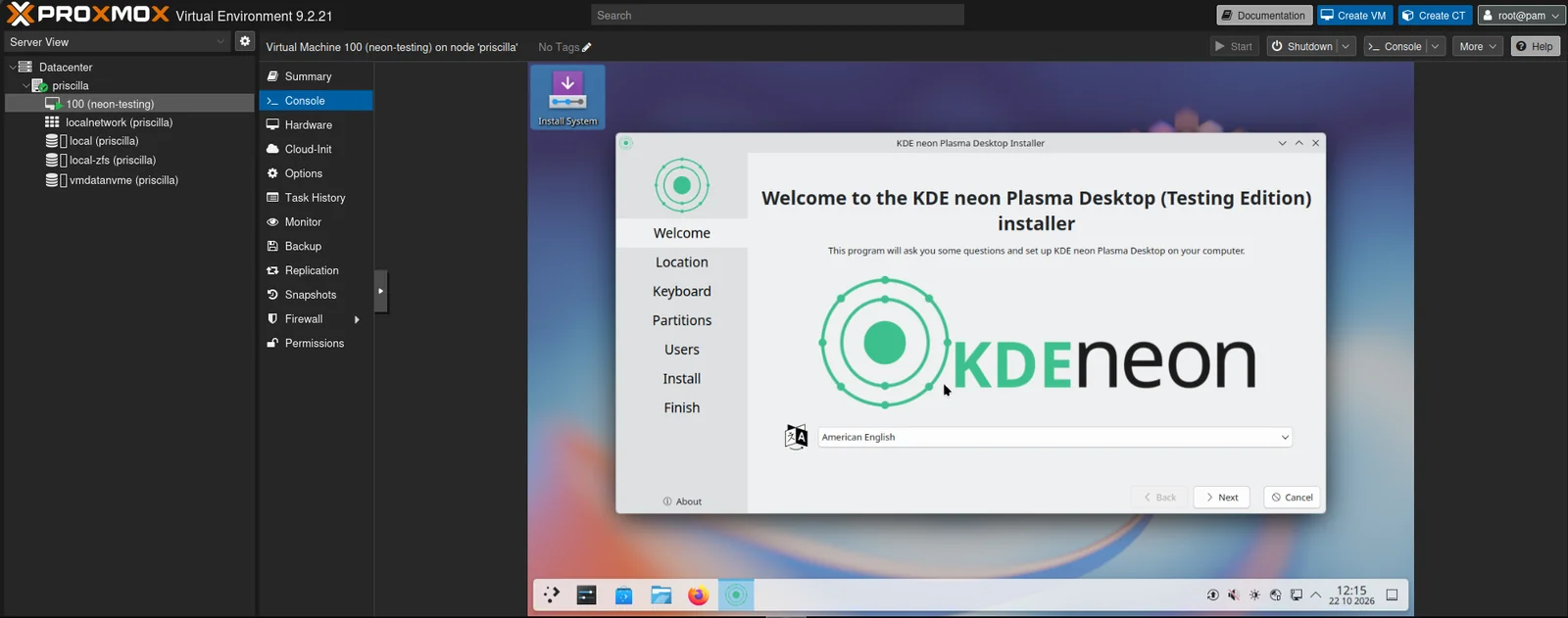Viewport: 1568px width, 618px height.
Task: Open the Snapshots tab
Action: [316, 295]
